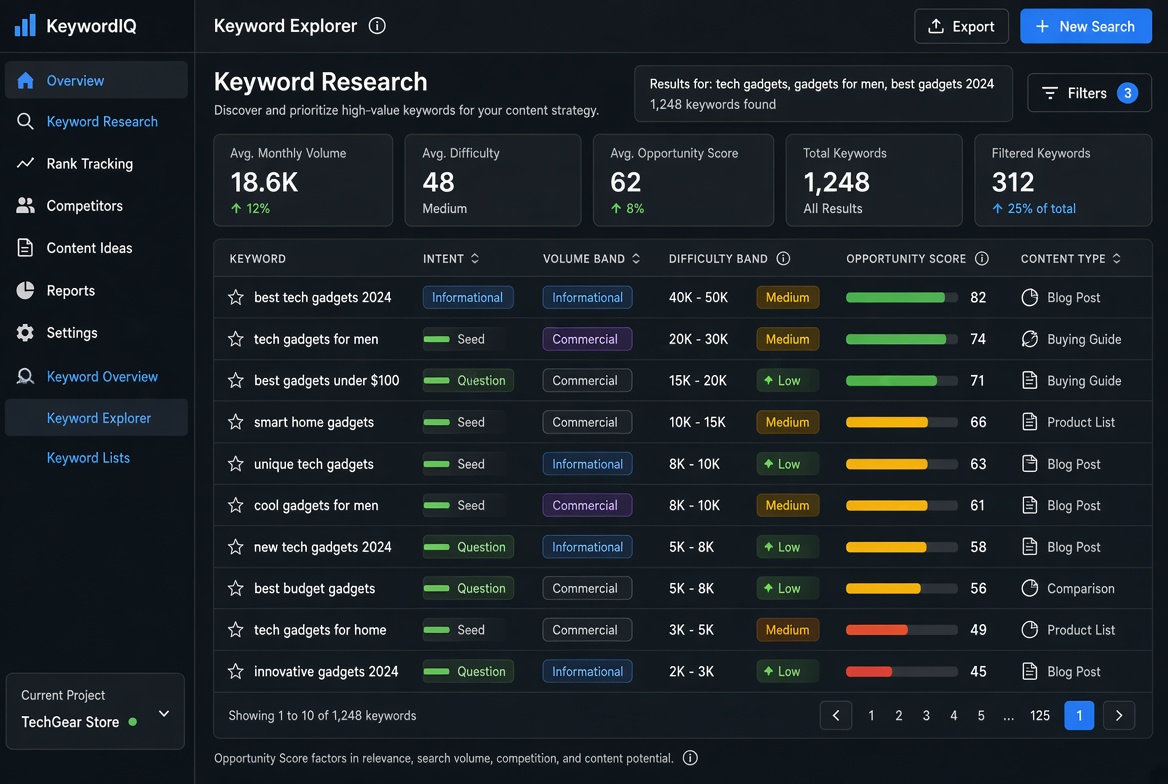Click the Avg. Opportunity Score card

[683, 180]
